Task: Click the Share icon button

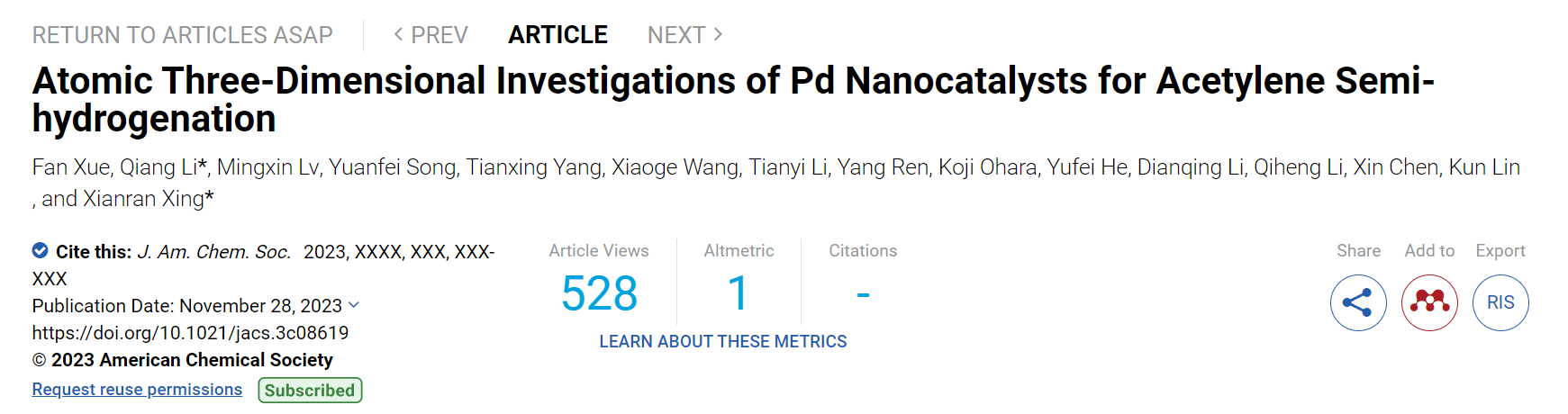Action: (x=1357, y=302)
